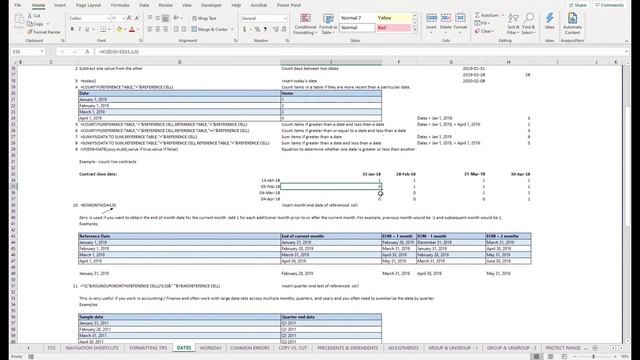Toggle Italic formatting
The height and width of the screenshot is (360, 640).
pos(80,29)
